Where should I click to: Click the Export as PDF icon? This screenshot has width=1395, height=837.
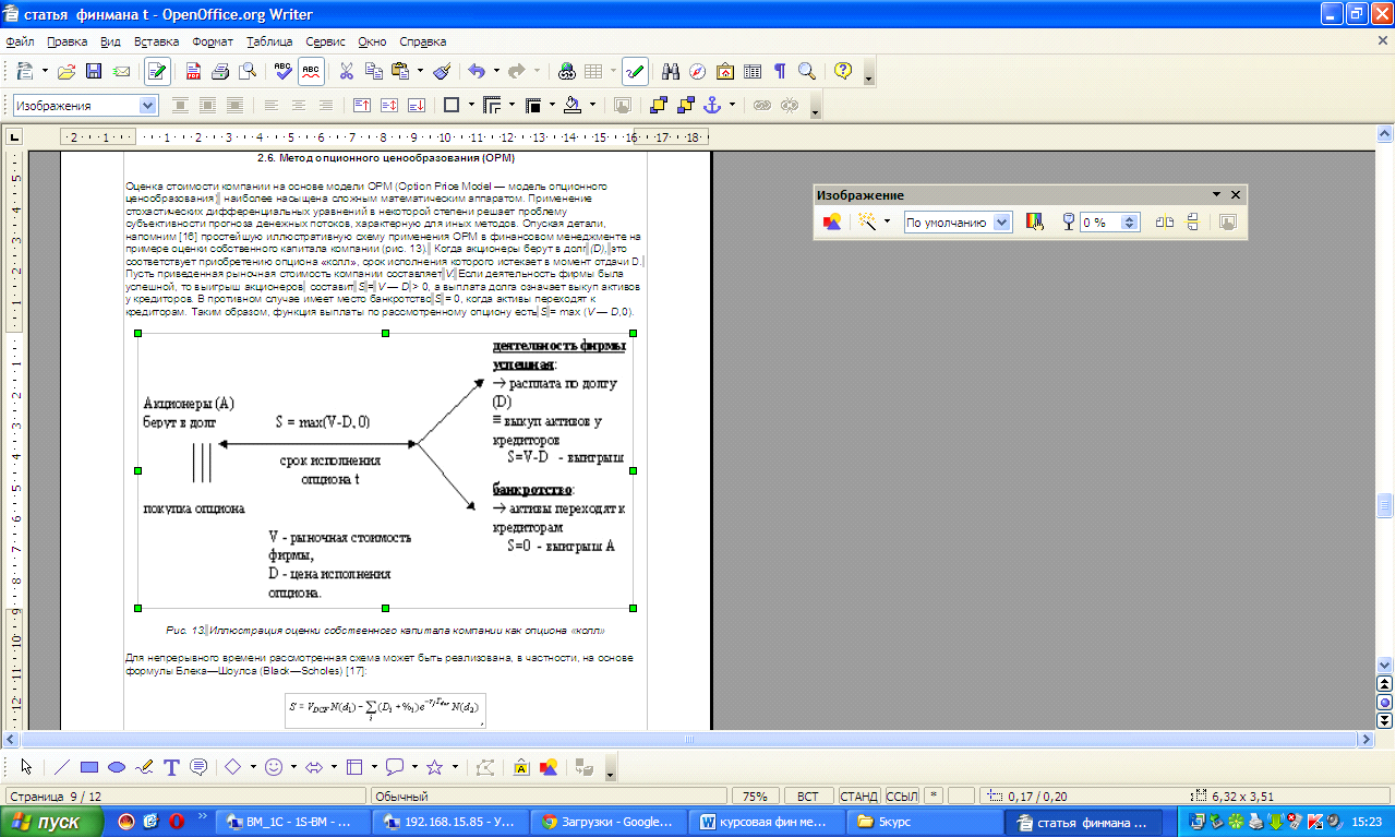[193, 71]
